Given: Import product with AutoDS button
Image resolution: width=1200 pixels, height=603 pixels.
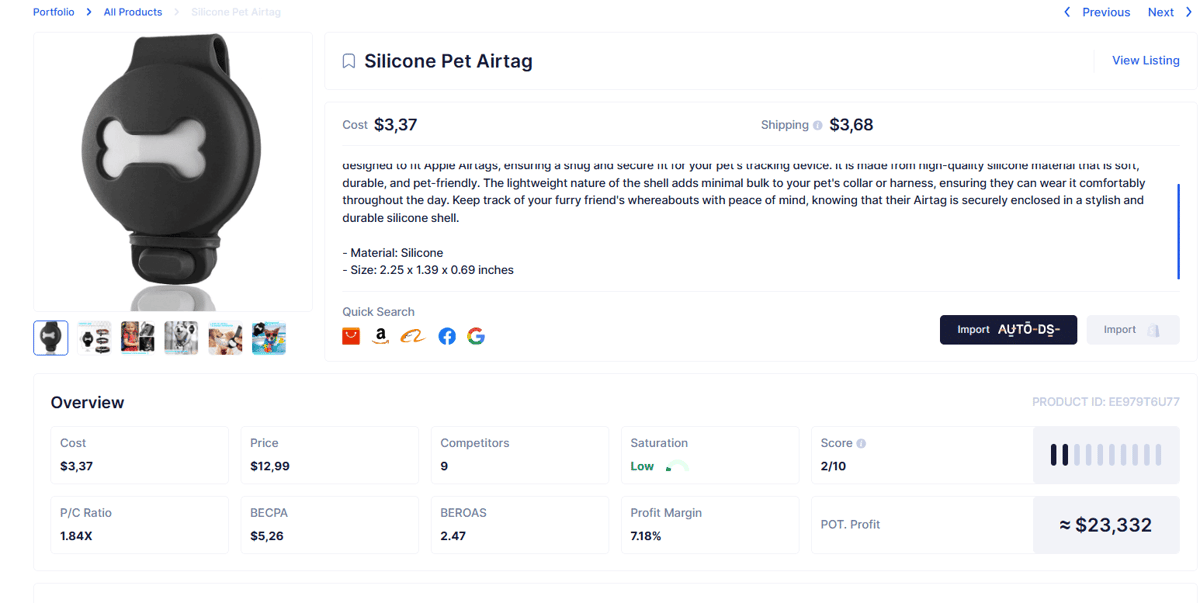Looking at the screenshot, I should click(x=1008, y=330).
